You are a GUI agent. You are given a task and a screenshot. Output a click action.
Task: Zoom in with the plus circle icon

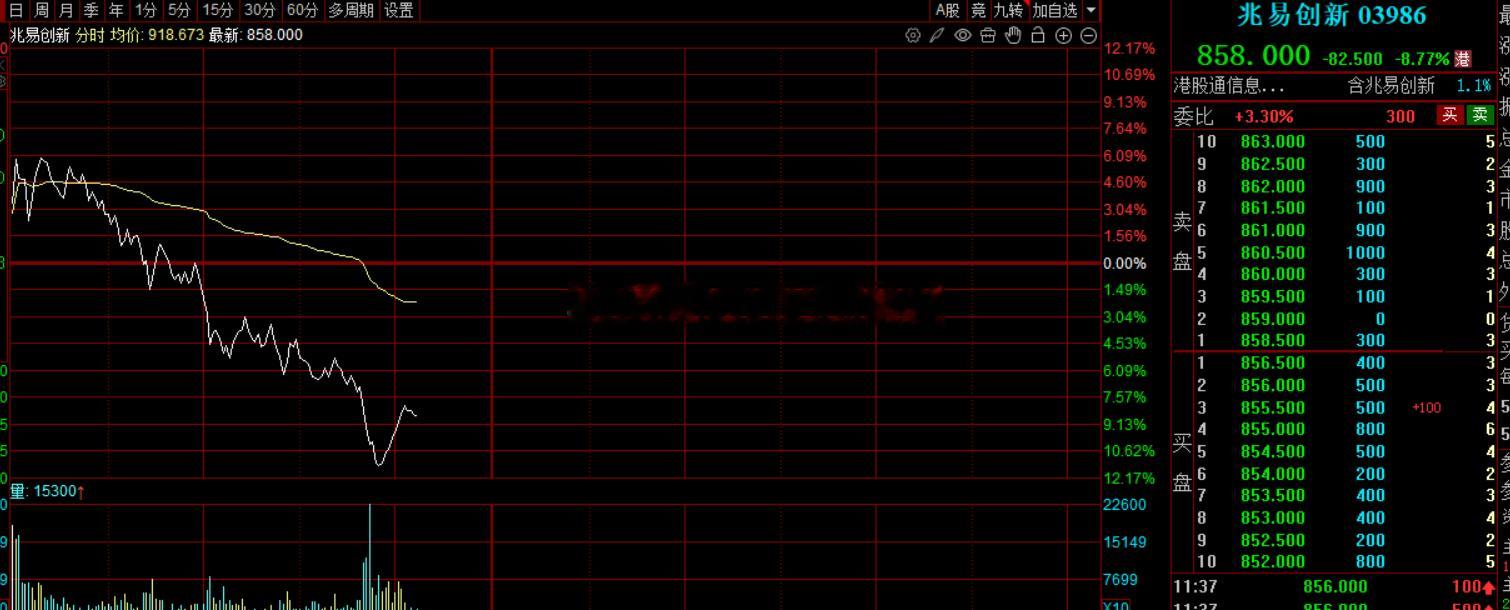(x=1063, y=35)
